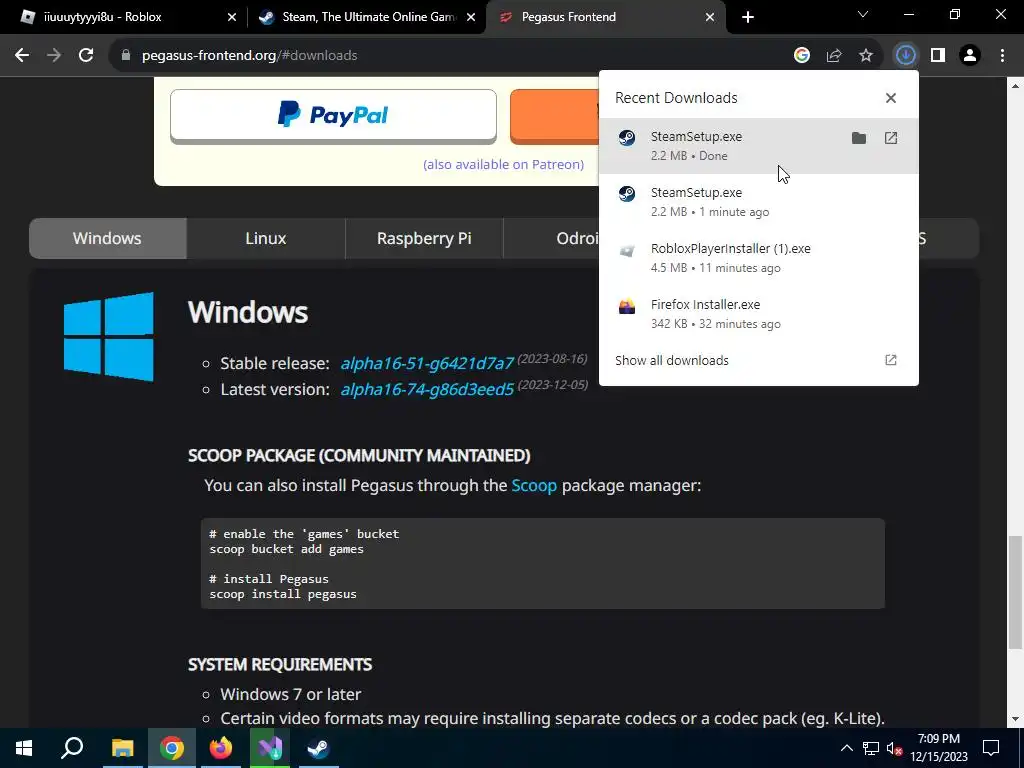Click the Chrome taskbar icon

171,748
